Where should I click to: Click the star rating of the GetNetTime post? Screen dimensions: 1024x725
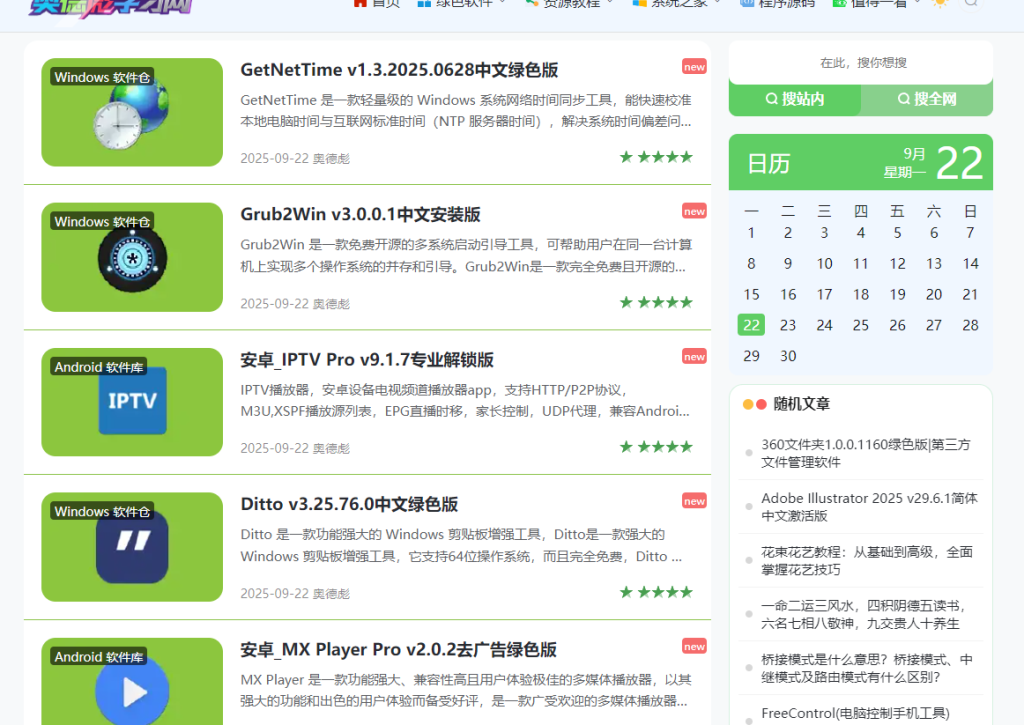pyautogui.click(x=656, y=157)
